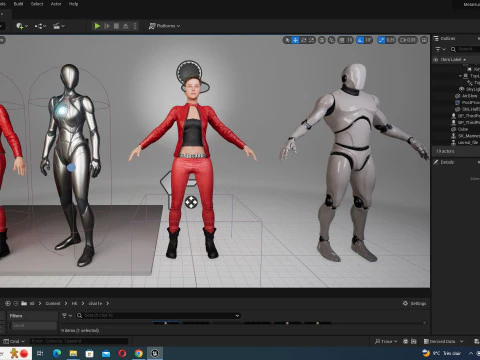Open Google Chrome from the taskbar
Screen dimensions: 480x360
click(x=139, y=353)
